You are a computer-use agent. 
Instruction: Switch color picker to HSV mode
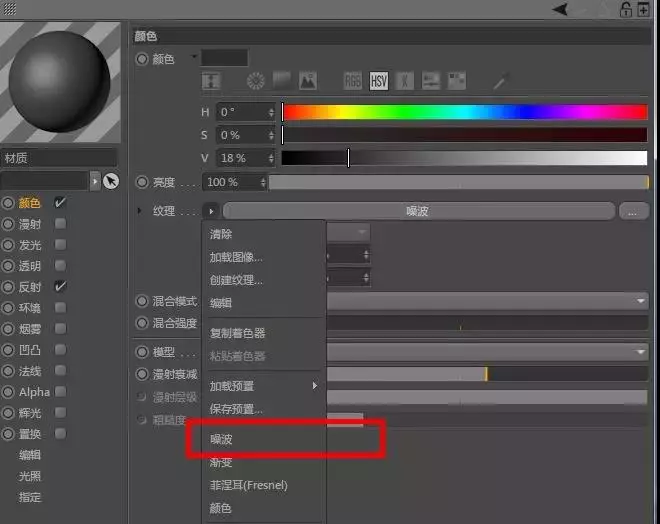click(x=378, y=81)
